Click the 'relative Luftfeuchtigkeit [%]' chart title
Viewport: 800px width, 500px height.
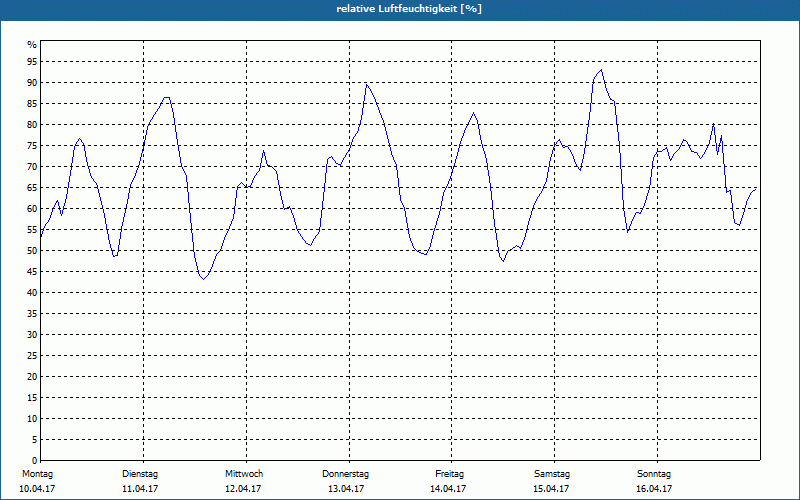coord(409,9)
